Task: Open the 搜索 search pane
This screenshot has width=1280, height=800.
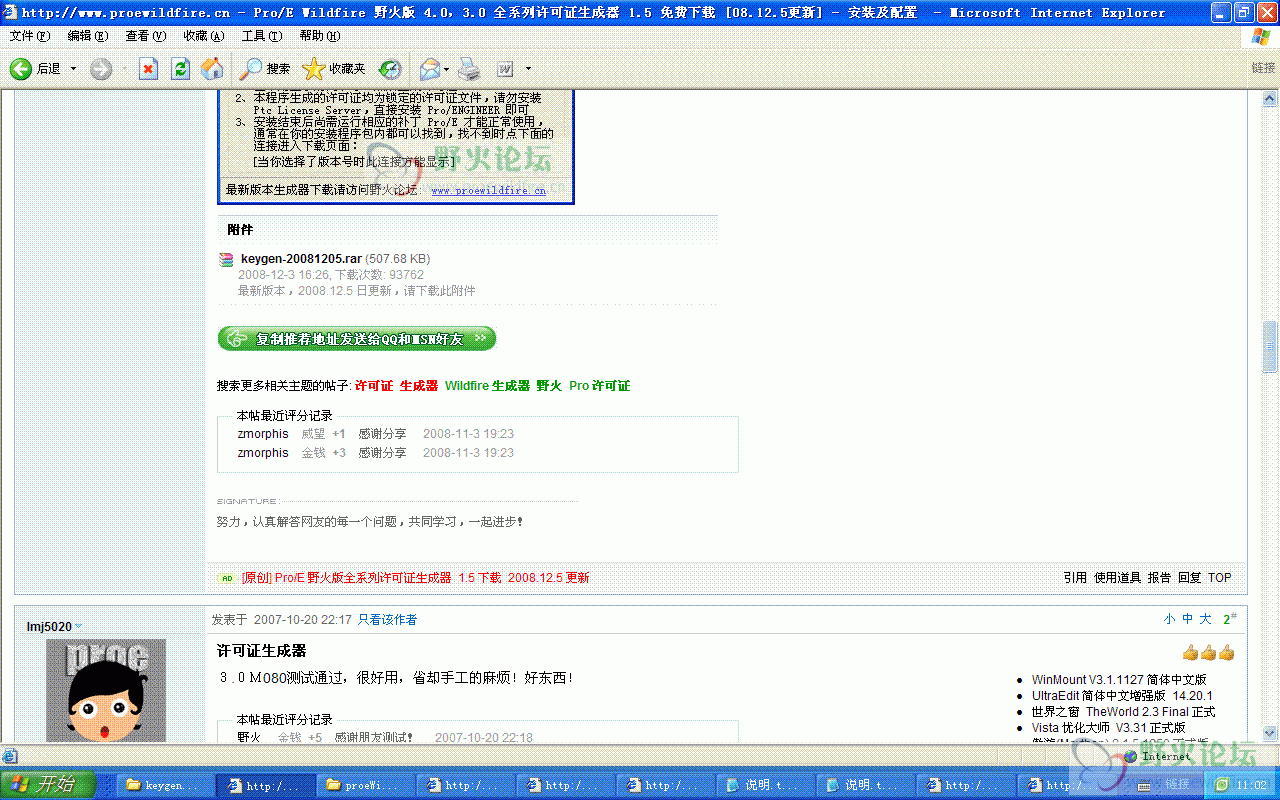Action: pos(265,68)
